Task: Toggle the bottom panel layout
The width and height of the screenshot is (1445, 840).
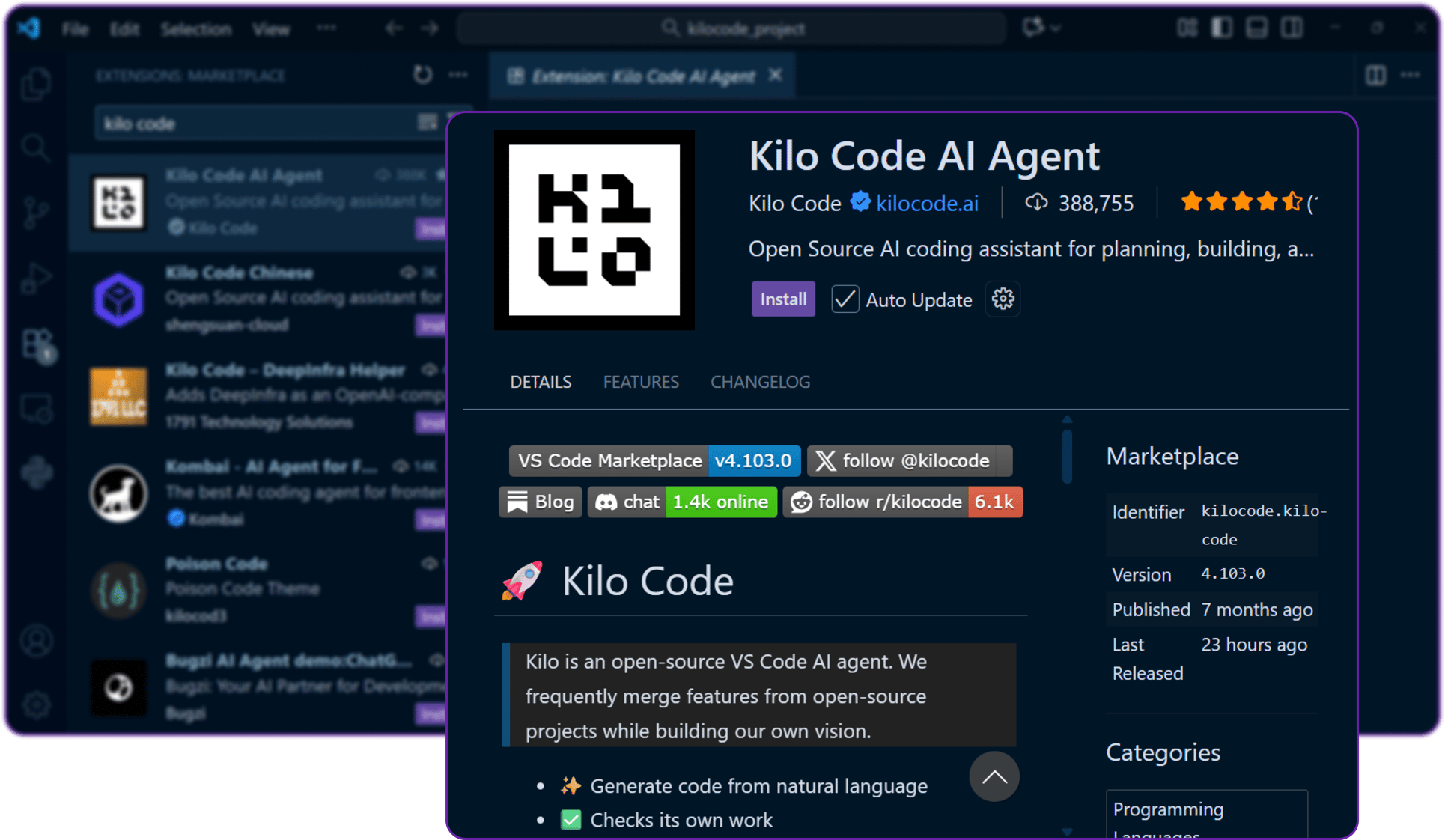Action: click(x=1256, y=28)
